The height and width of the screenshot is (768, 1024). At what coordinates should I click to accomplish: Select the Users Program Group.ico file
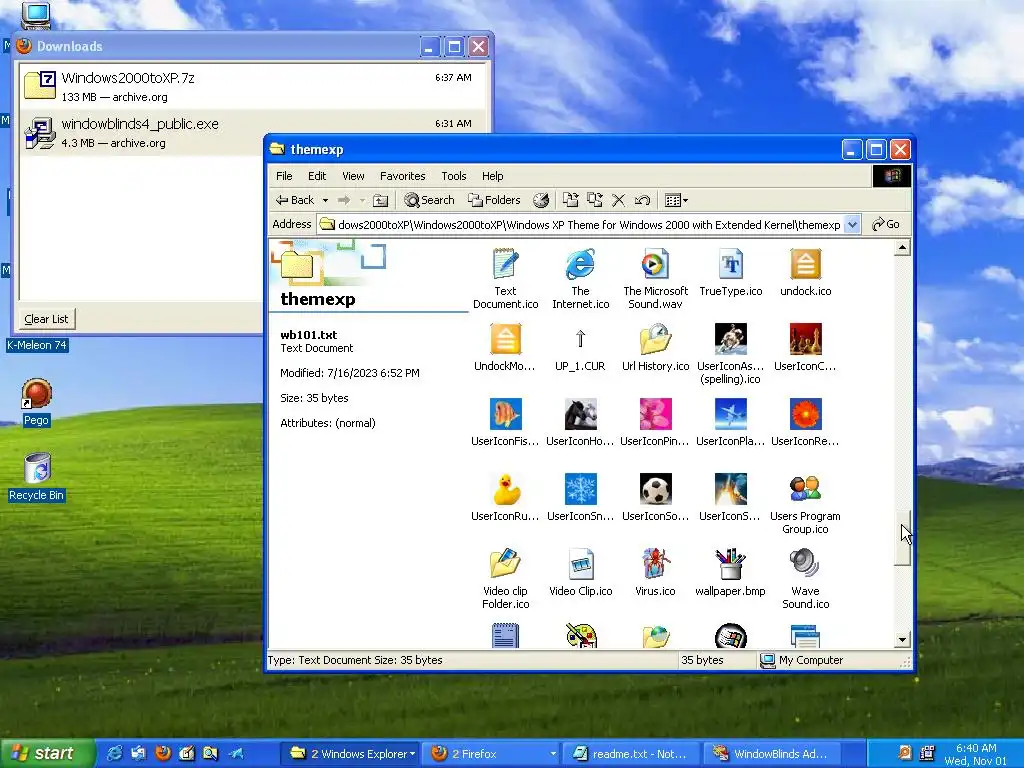point(805,504)
